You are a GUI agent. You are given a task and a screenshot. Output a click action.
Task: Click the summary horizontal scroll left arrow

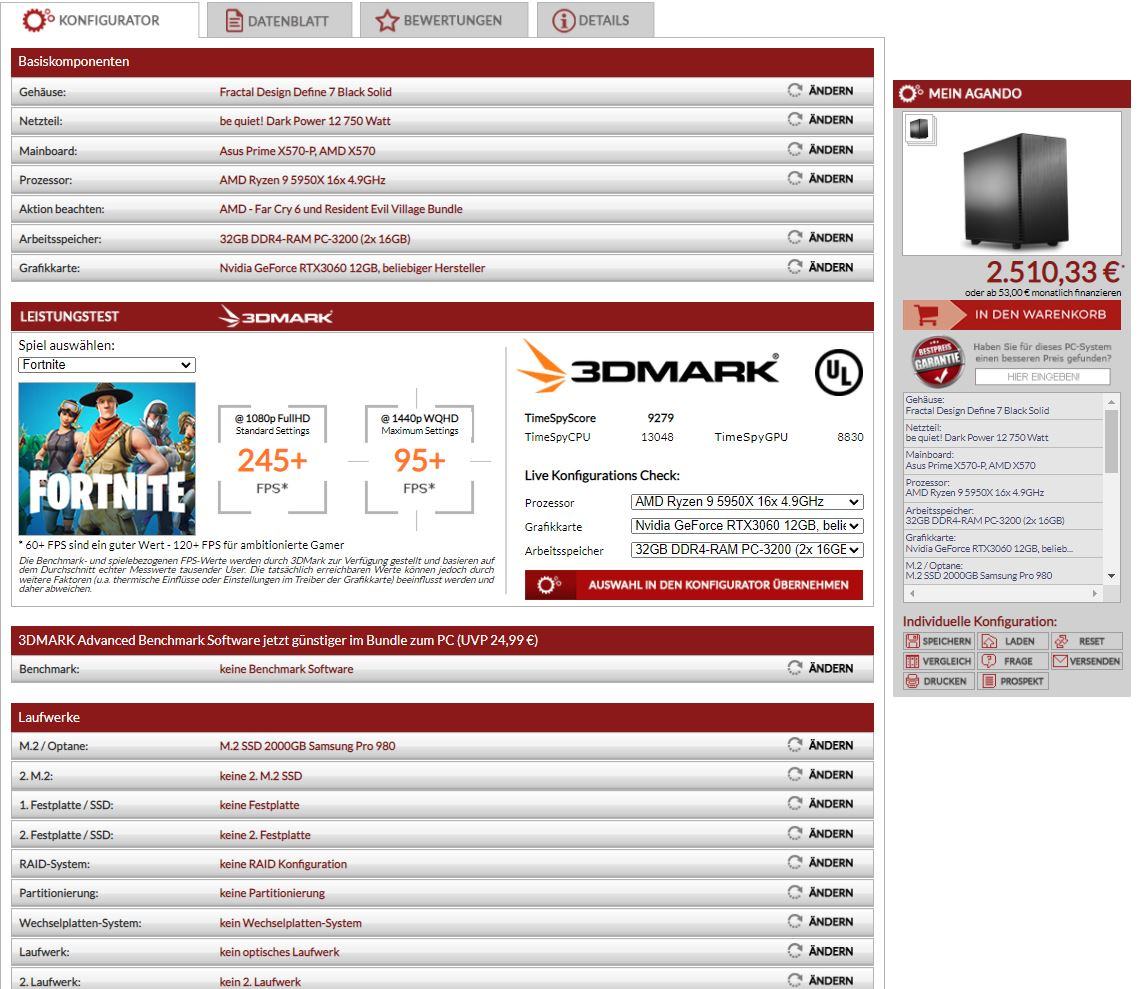(912, 593)
